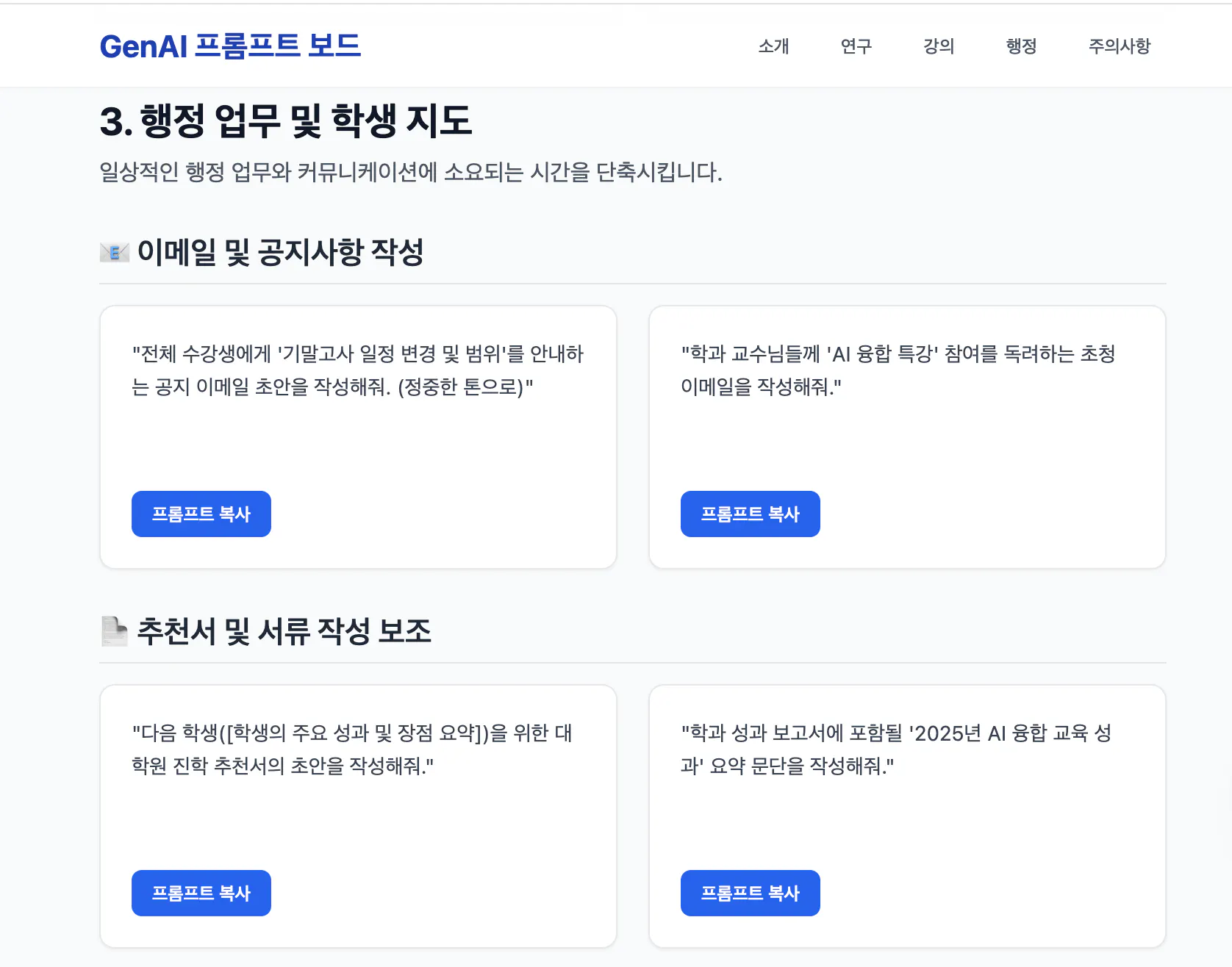This screenshot has height=967, width=1232.
Task: Click the document icon beside 추천서 및 서류 작성 보조
Action: (114, 630)
